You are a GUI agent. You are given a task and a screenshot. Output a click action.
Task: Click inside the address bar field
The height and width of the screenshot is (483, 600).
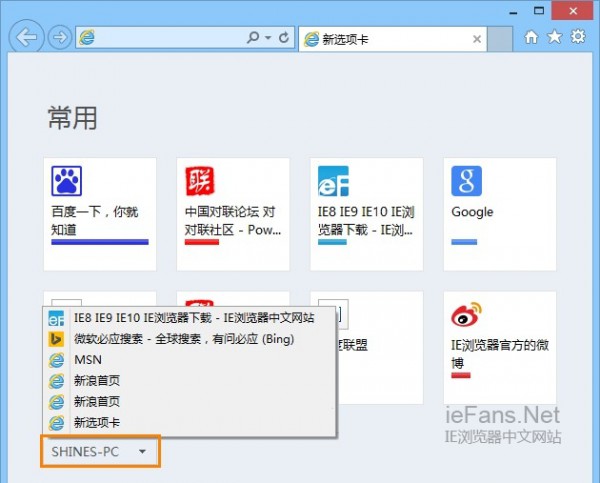pos(185,37)
